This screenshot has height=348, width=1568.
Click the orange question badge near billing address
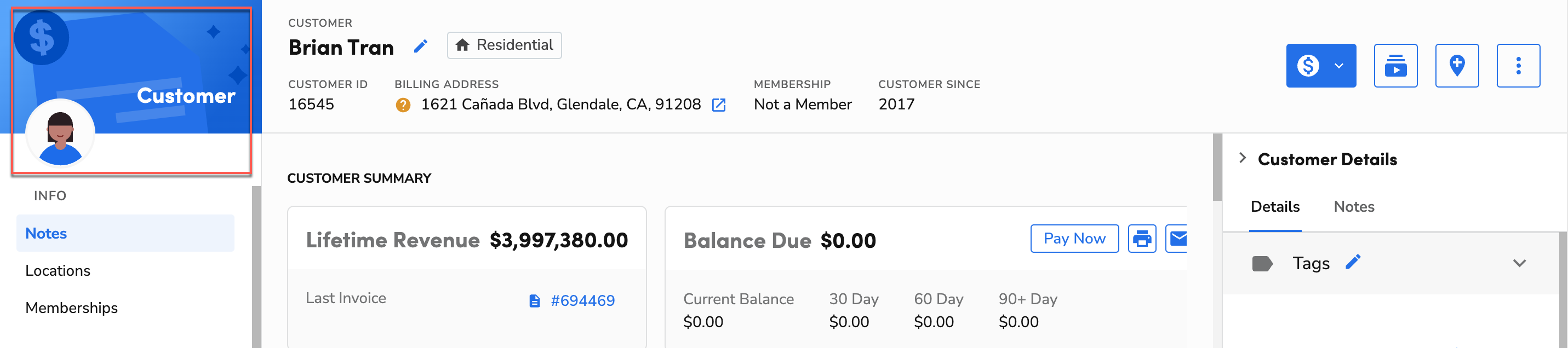[403, 105]
